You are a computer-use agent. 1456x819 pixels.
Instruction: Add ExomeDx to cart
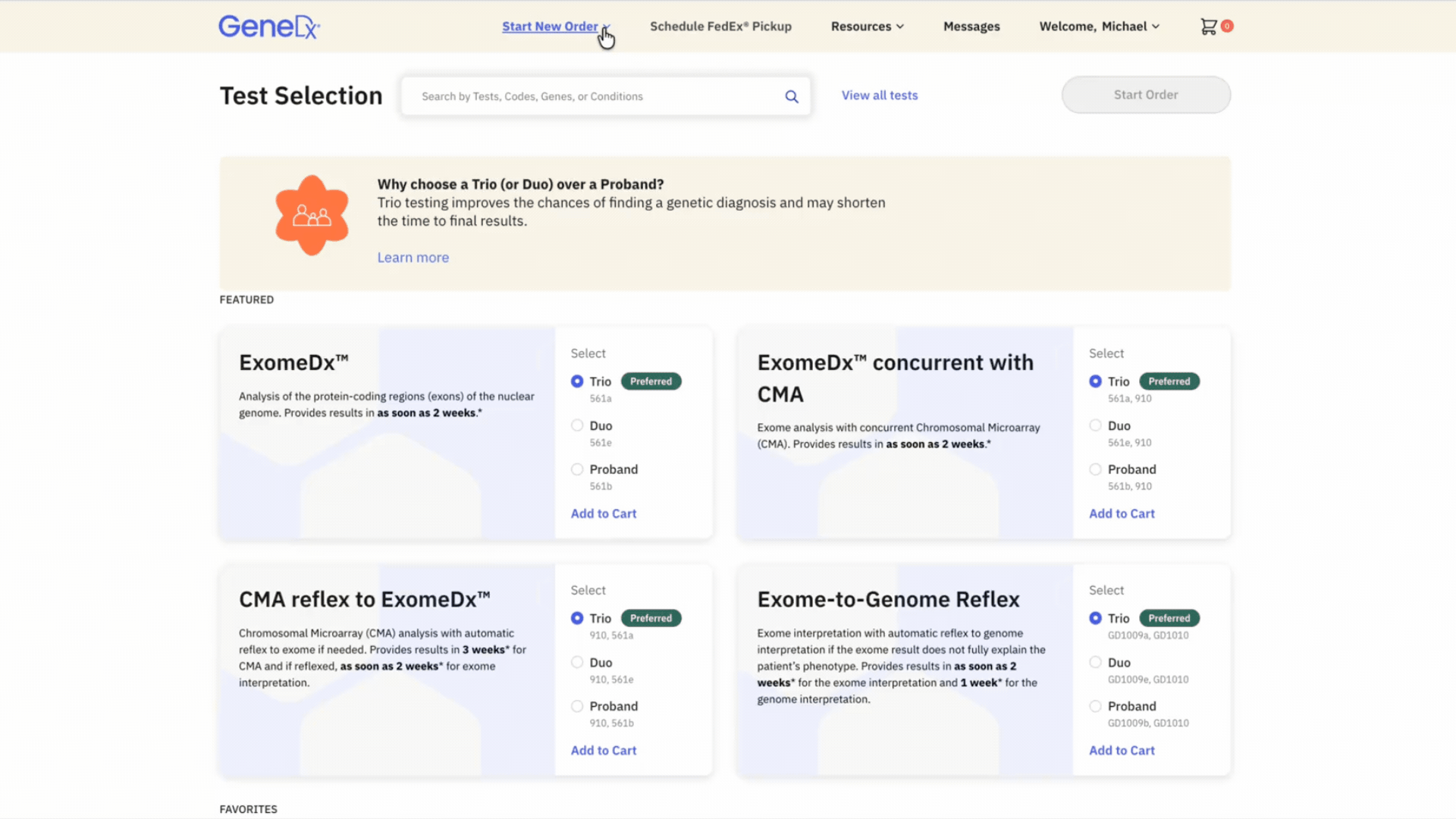coord(604,513)
